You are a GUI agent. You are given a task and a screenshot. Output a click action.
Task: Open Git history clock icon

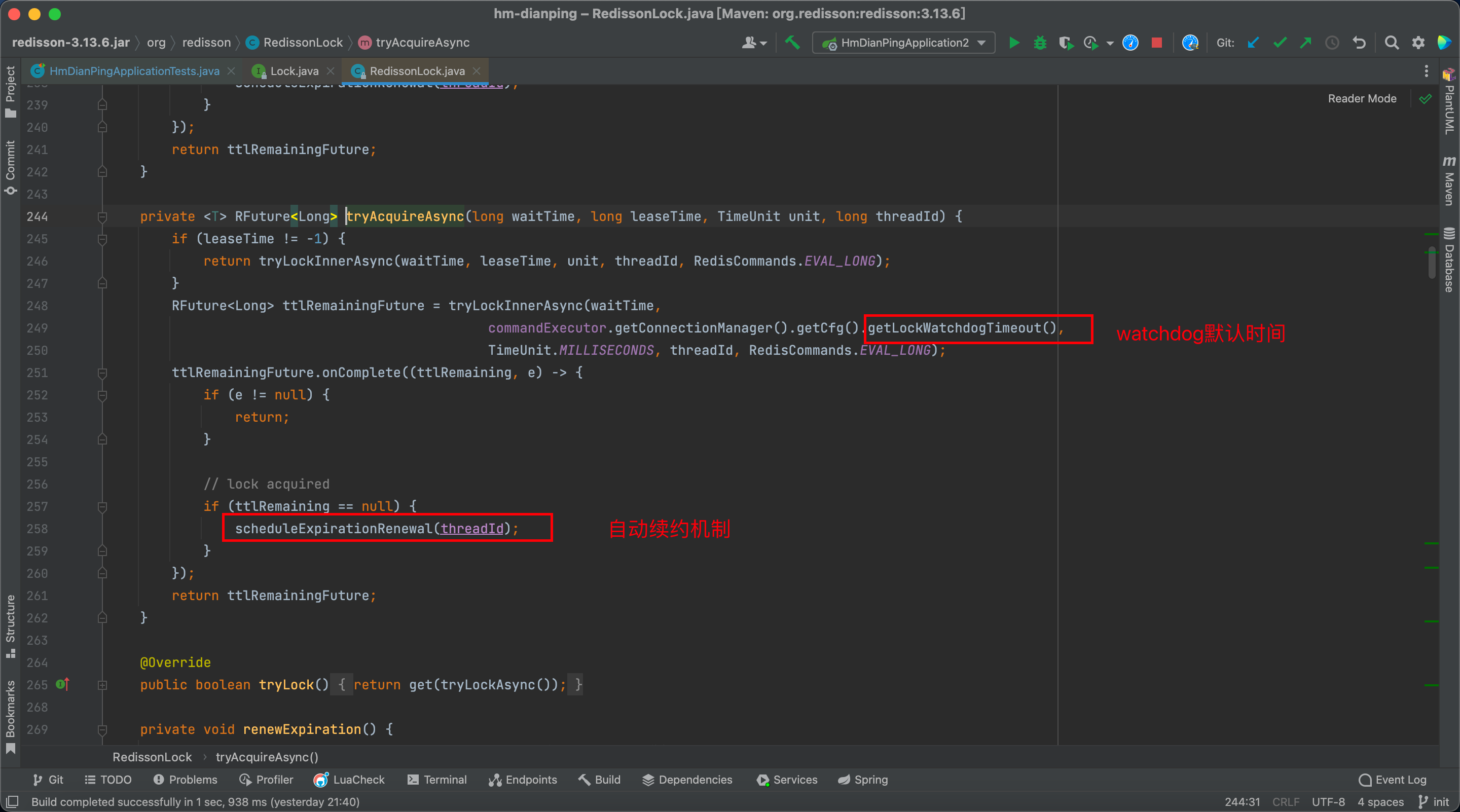[x=1332, y=43]
